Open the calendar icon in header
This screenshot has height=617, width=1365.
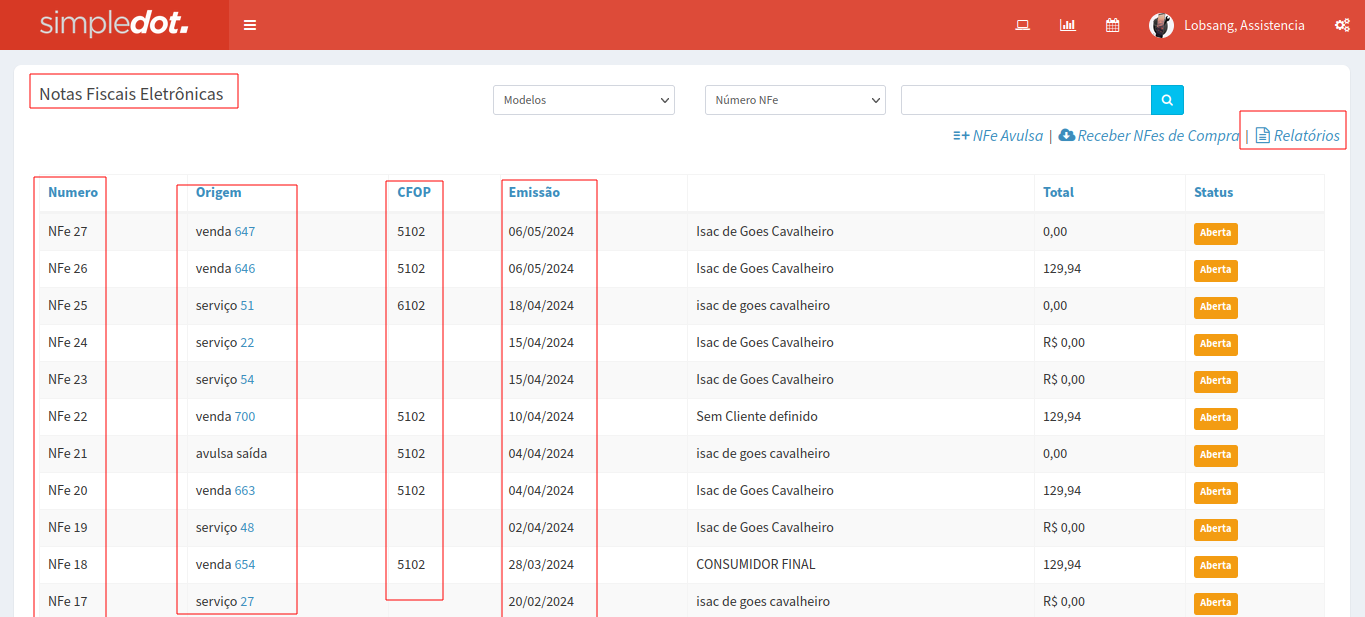pos(1112,25)
